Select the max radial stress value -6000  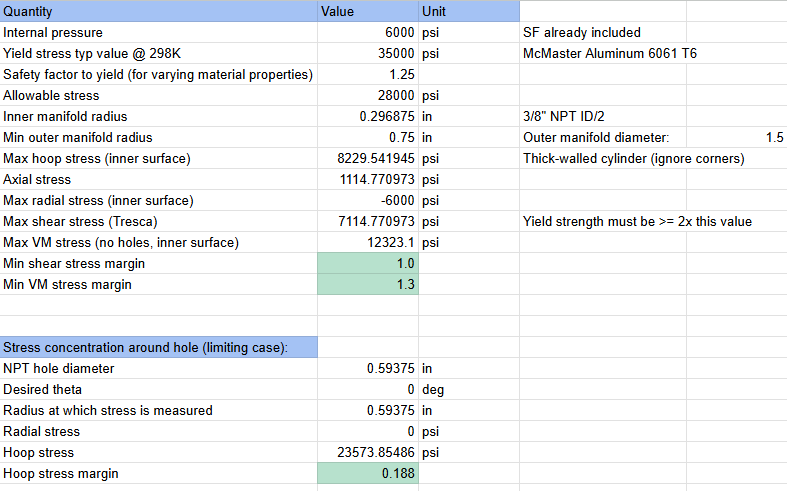[x=367, y=200]
